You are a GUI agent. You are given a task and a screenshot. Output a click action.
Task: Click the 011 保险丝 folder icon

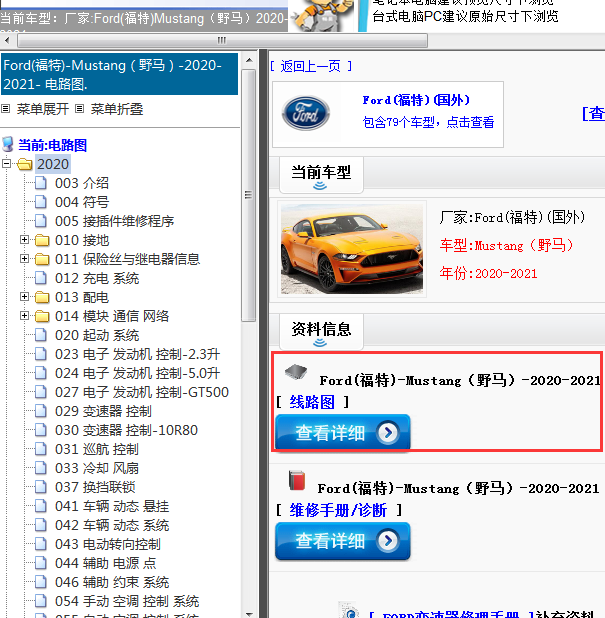[x=42, y=259]
